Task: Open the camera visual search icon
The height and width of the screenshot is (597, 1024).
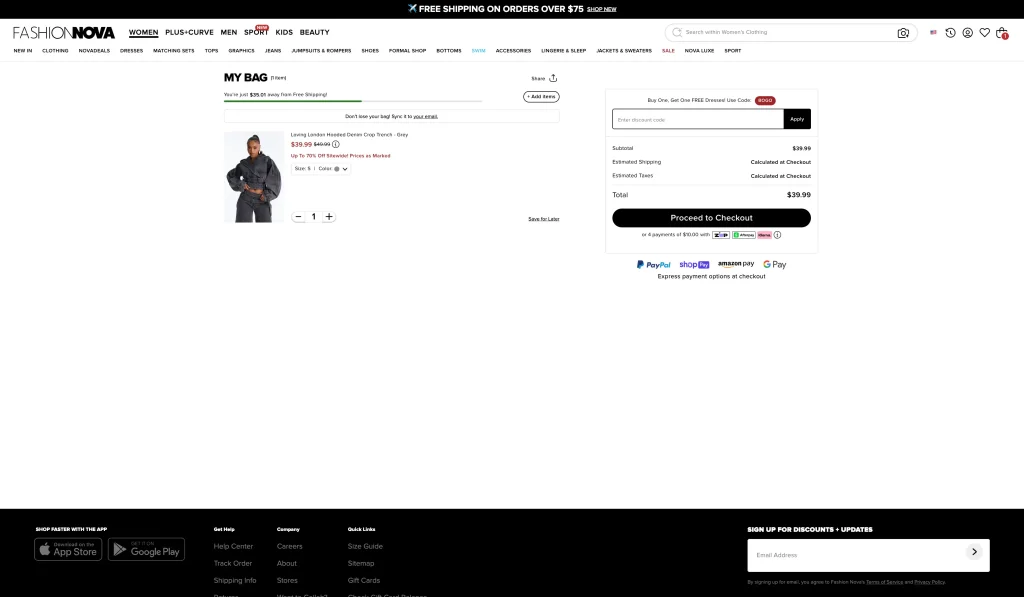Action: pos(903,32)
